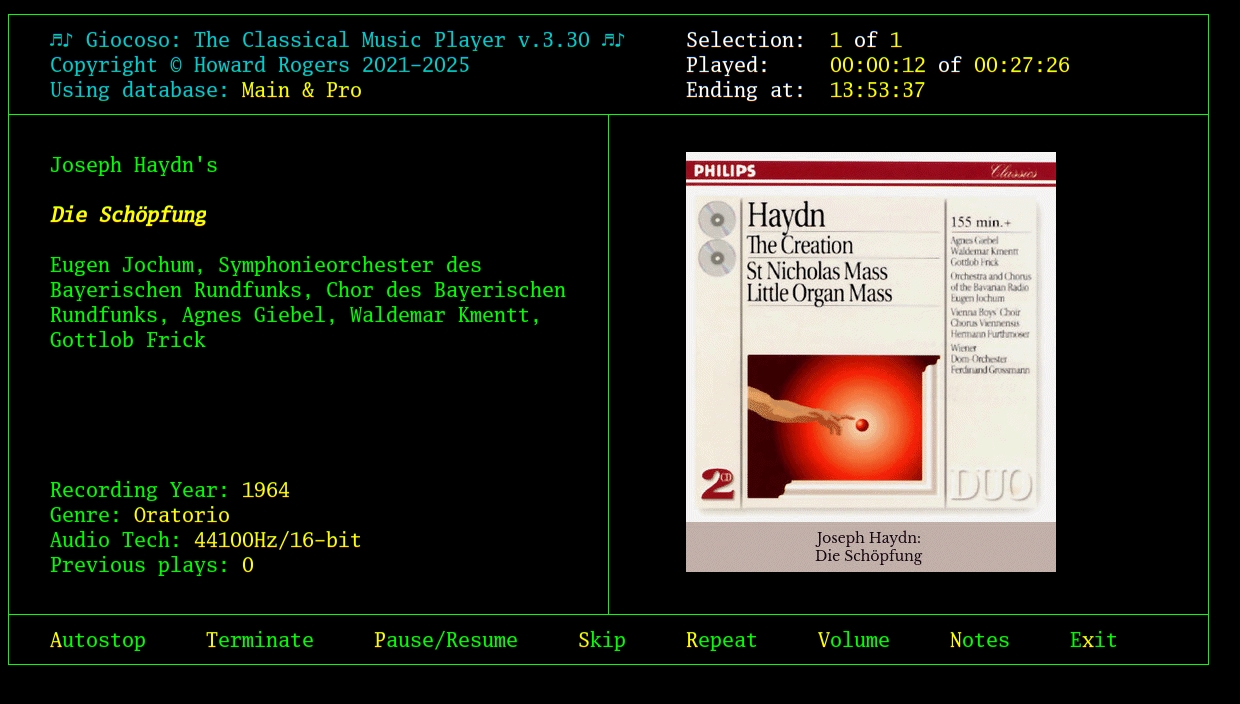
Task: Click the Recording Year value 1964
Action: coord(265,490)
